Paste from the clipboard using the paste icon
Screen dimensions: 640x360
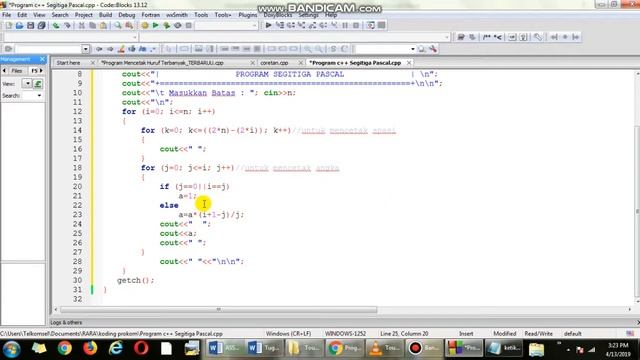pos(103,25)
